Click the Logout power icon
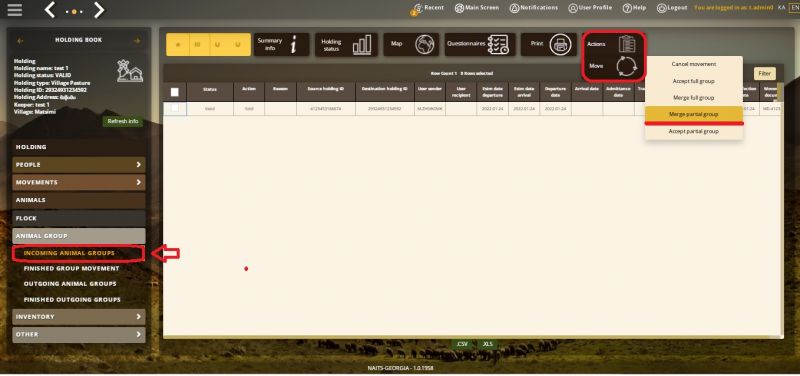This screenshot has width=800, height=376. coord(662,8)
